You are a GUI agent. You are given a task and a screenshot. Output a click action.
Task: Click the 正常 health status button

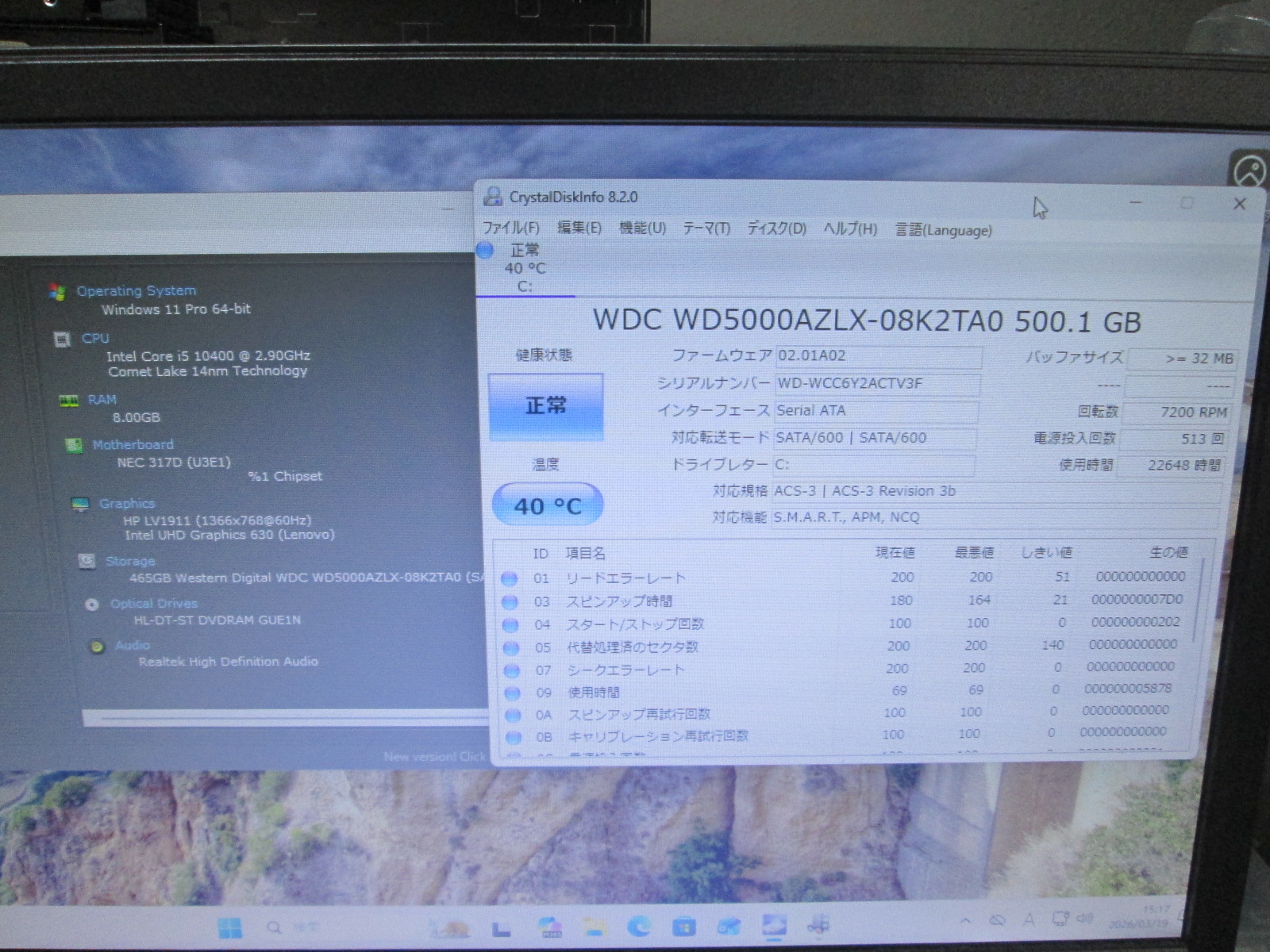[x=546, y=406]
